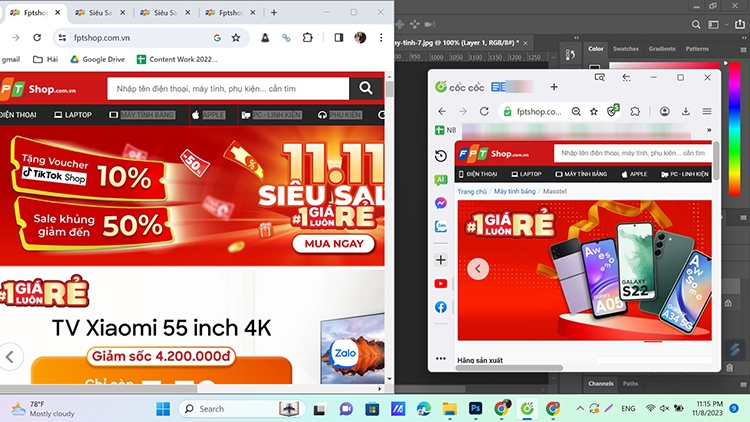The height and width of the screenshot is (422, 750).
Task: Open Chrome three-dot menu
Action: 381,37
